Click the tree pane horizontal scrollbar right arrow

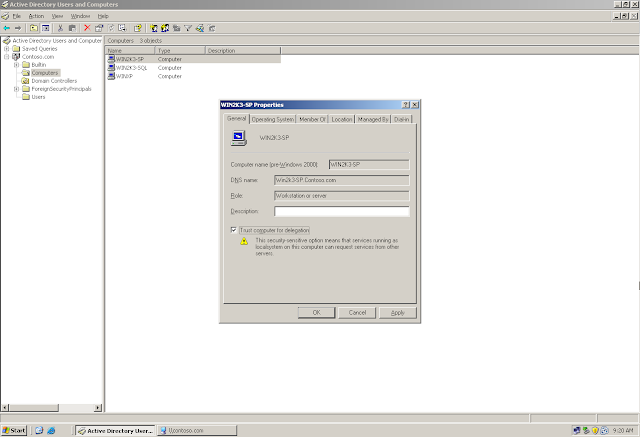click(x=98, y=408)
